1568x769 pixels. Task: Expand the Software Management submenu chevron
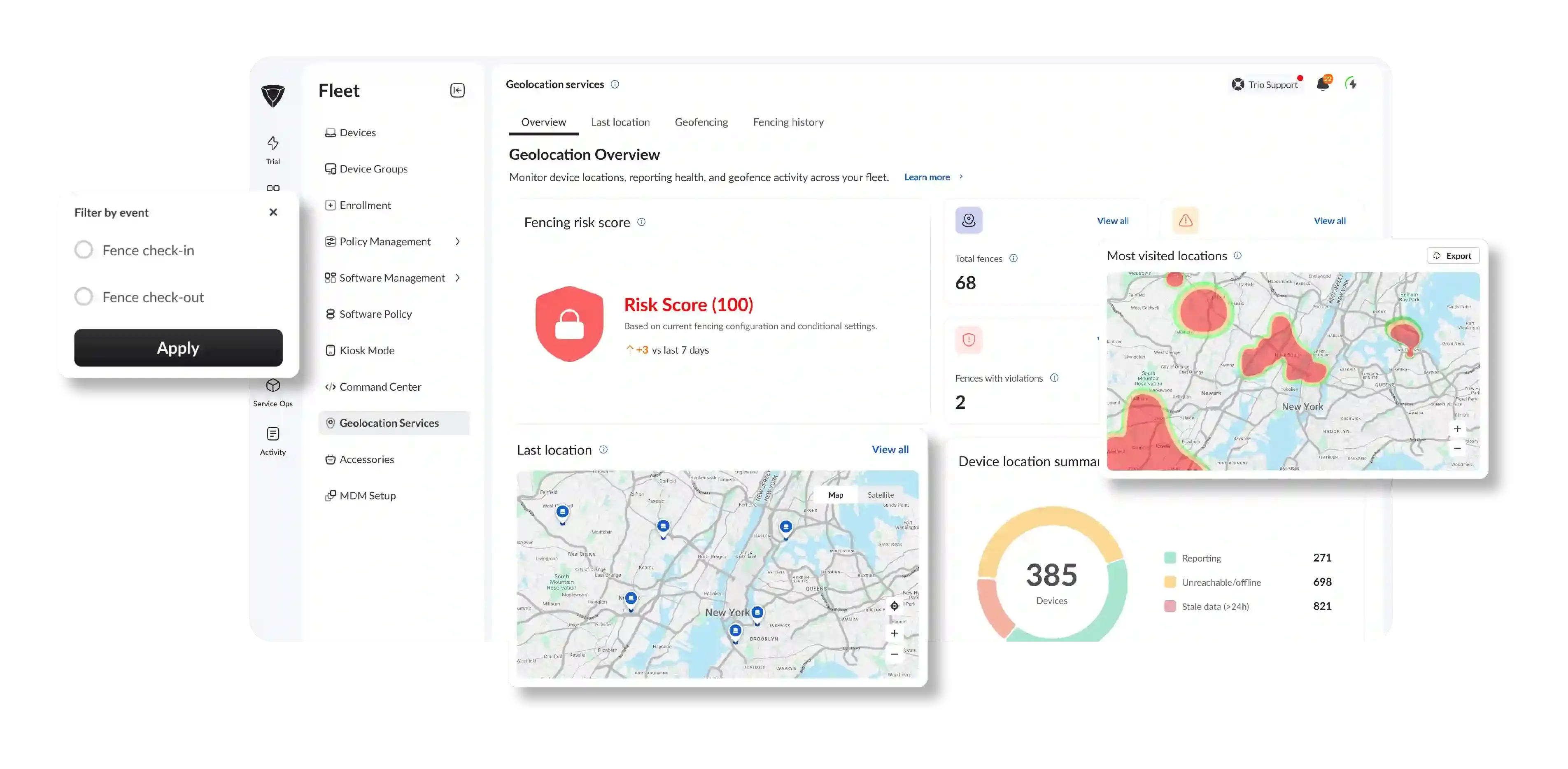(x=457, y=277)
